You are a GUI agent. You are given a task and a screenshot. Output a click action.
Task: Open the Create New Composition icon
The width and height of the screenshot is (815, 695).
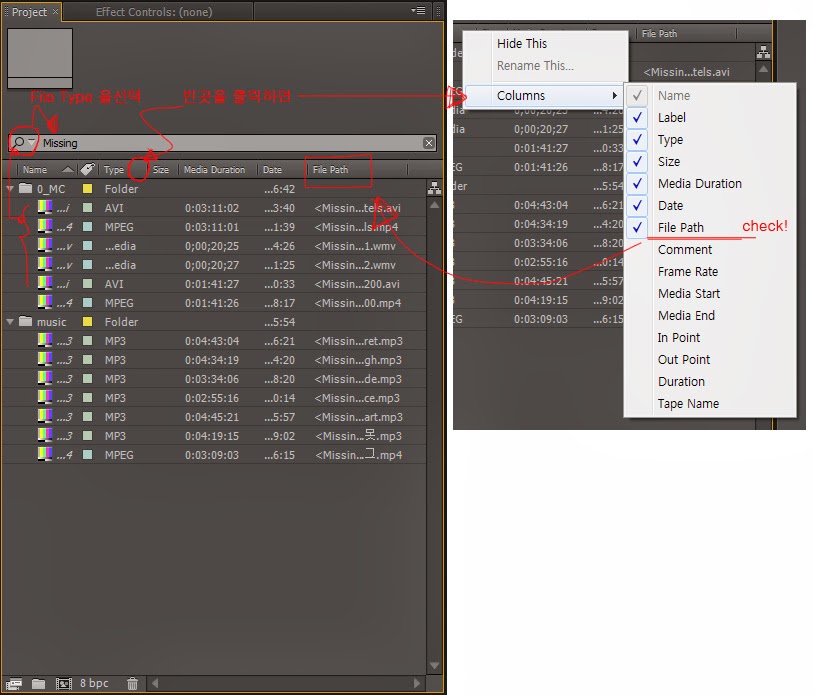(63, 684)
